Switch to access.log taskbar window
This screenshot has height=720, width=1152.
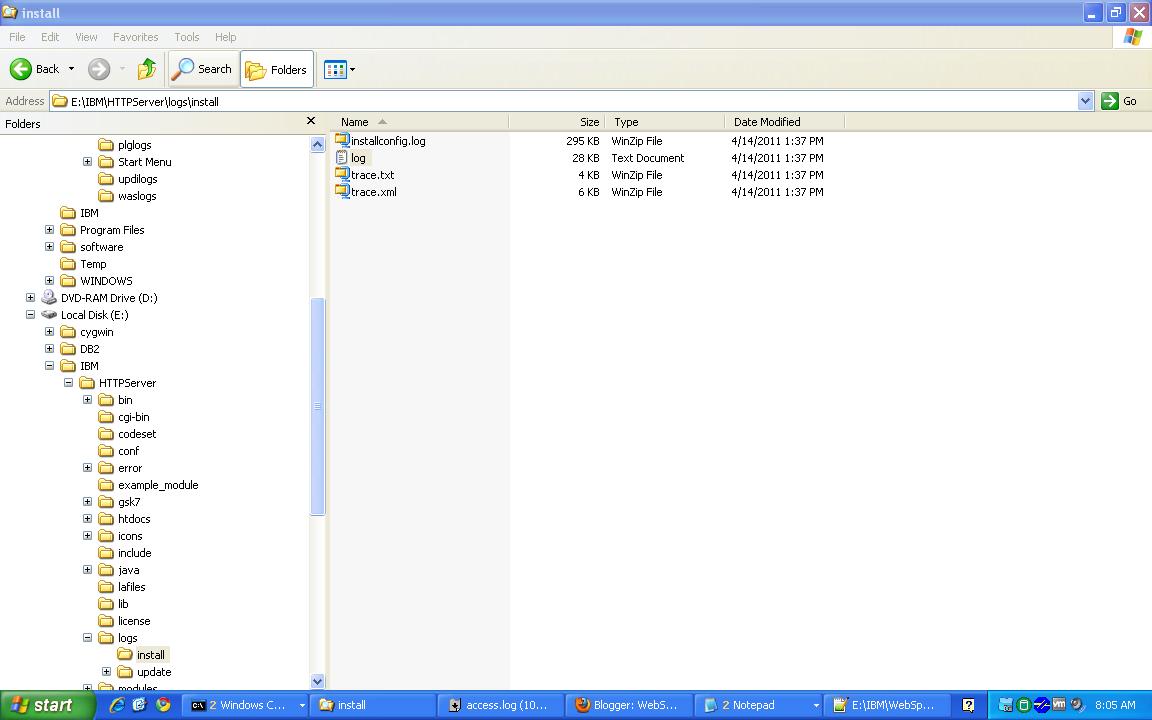coord(501,705)
